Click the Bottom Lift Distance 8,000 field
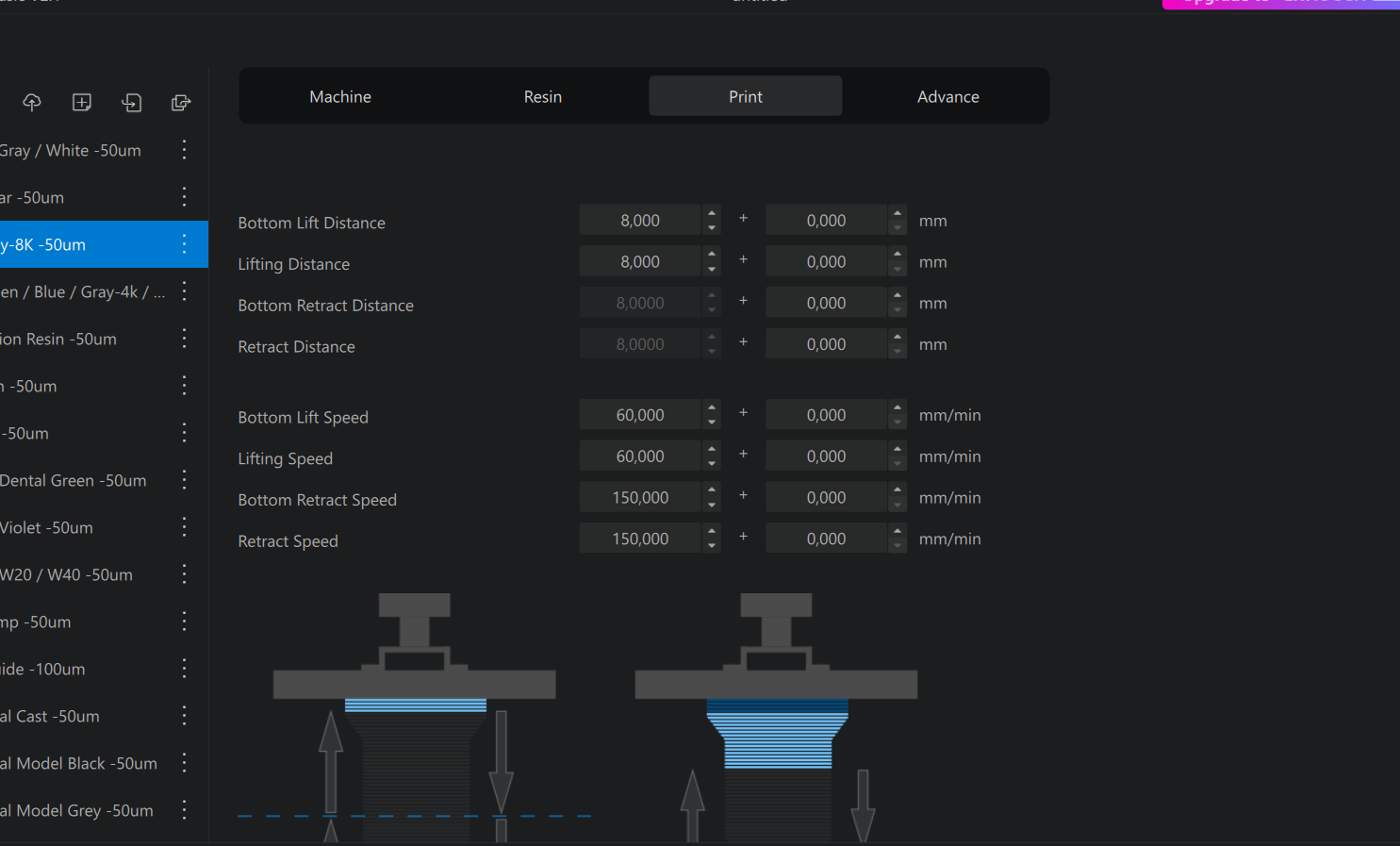 pyautogui.click(x=641, y=221)
